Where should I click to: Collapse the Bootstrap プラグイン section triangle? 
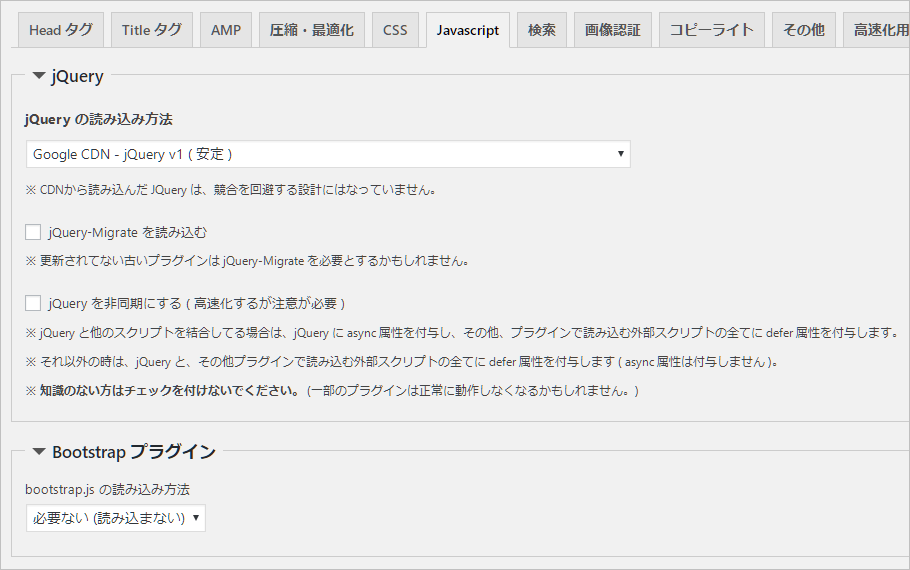coord(39,451)
